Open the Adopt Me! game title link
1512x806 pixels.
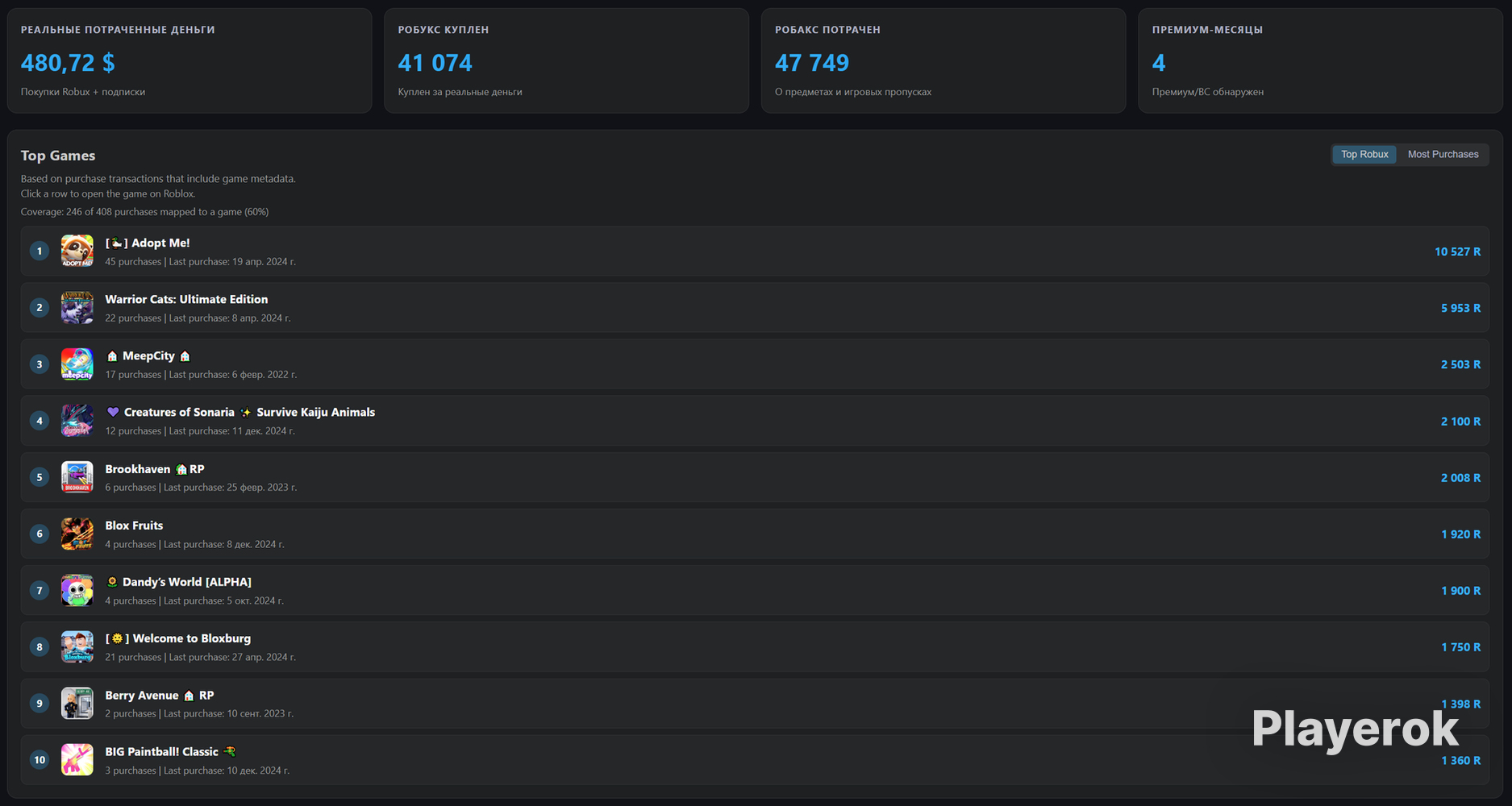(x=148, y=243)
